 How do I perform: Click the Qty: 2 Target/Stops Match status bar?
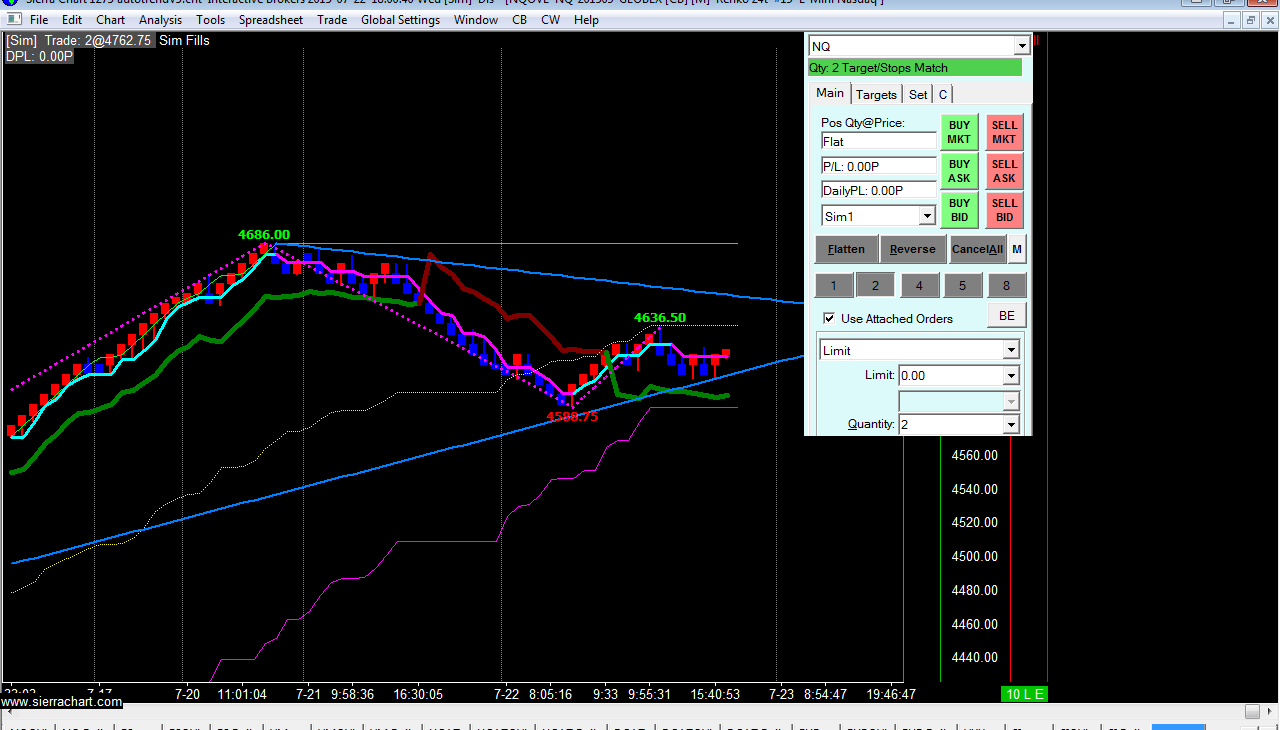click(915, 68)
